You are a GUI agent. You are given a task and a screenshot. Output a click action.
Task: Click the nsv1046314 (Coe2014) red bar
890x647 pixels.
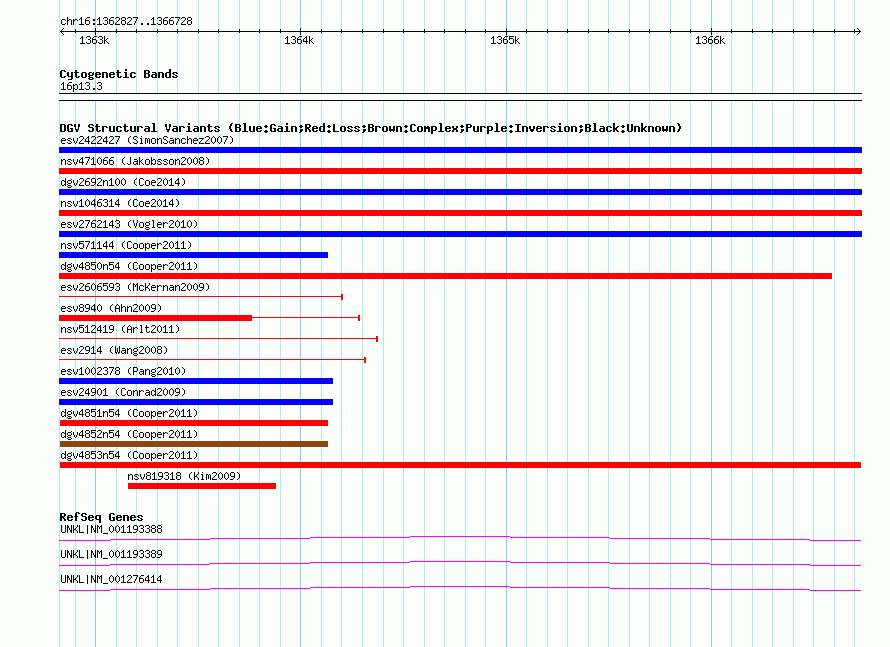point(460,213)
